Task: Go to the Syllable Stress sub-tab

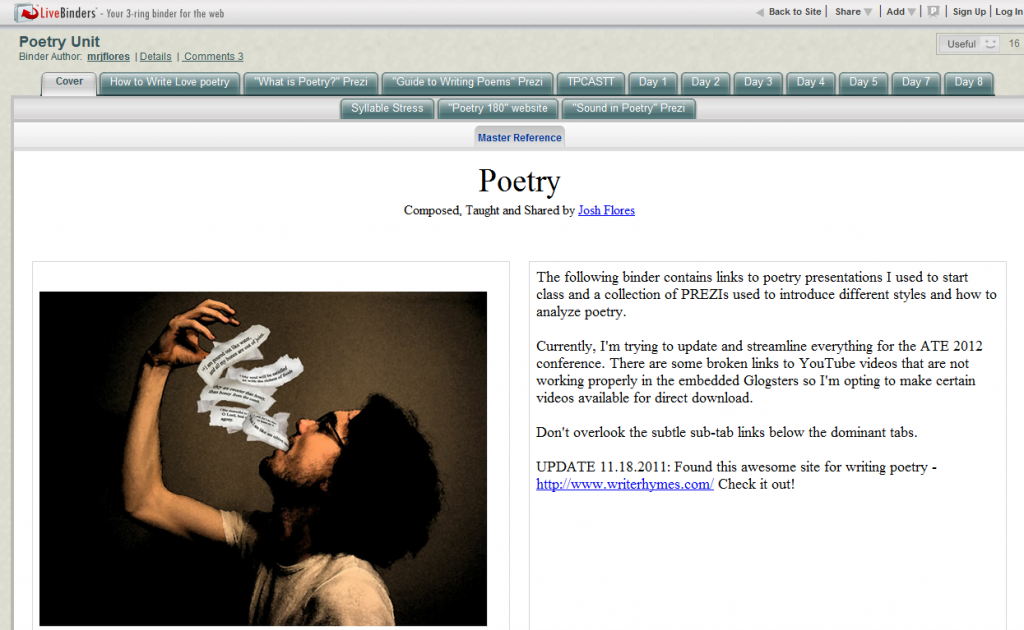Action: coord(387,108)
